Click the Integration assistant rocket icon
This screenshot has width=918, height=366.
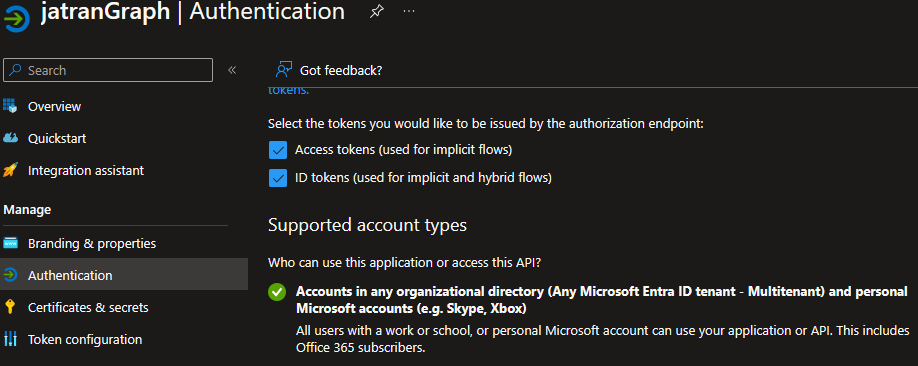(11, 170)
